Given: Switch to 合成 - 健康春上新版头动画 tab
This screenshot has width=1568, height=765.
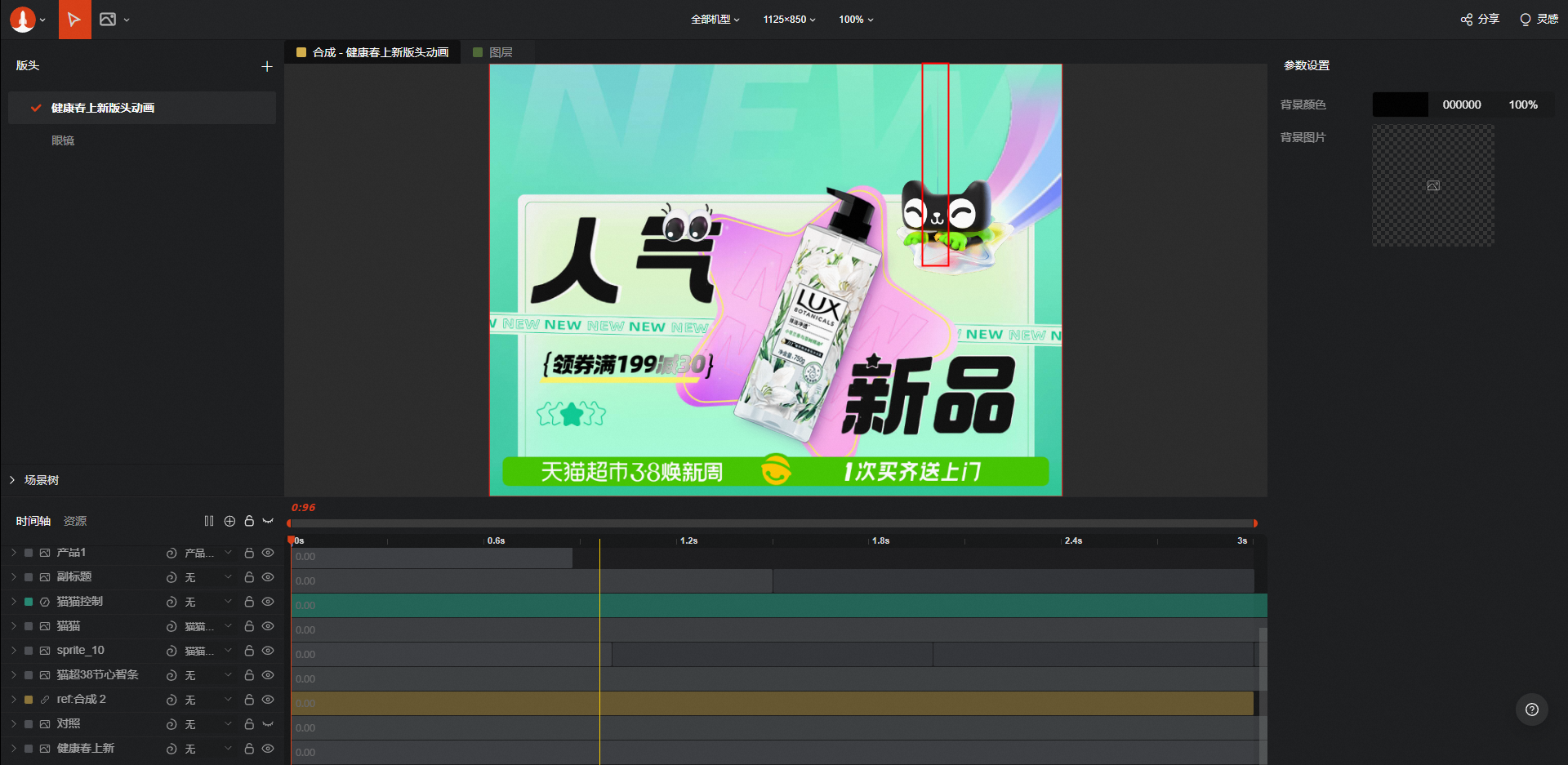Looking at the screenshot, I should point(373,52).
